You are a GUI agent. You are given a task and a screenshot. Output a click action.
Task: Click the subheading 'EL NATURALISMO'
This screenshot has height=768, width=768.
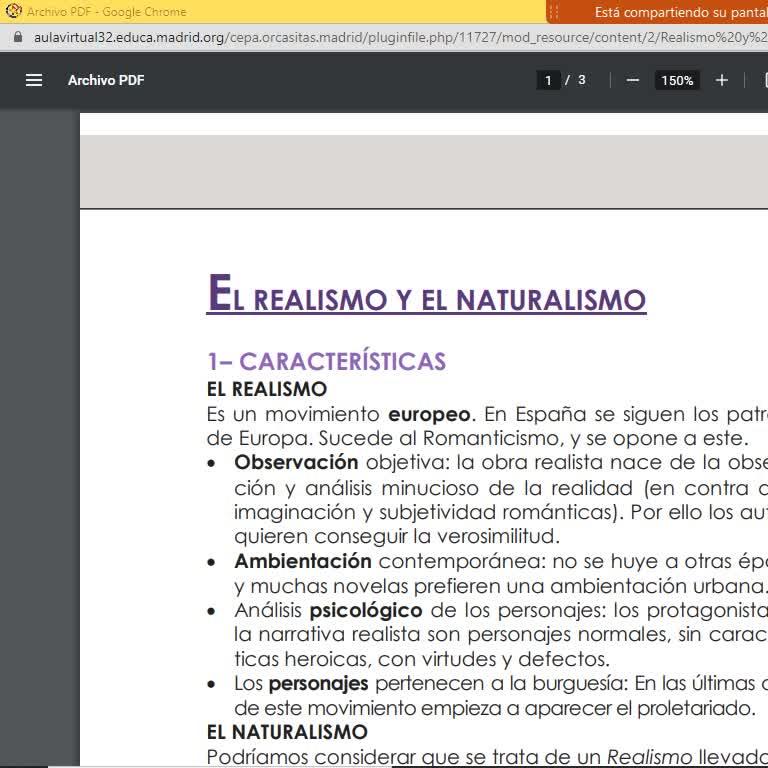pos(287,732)
